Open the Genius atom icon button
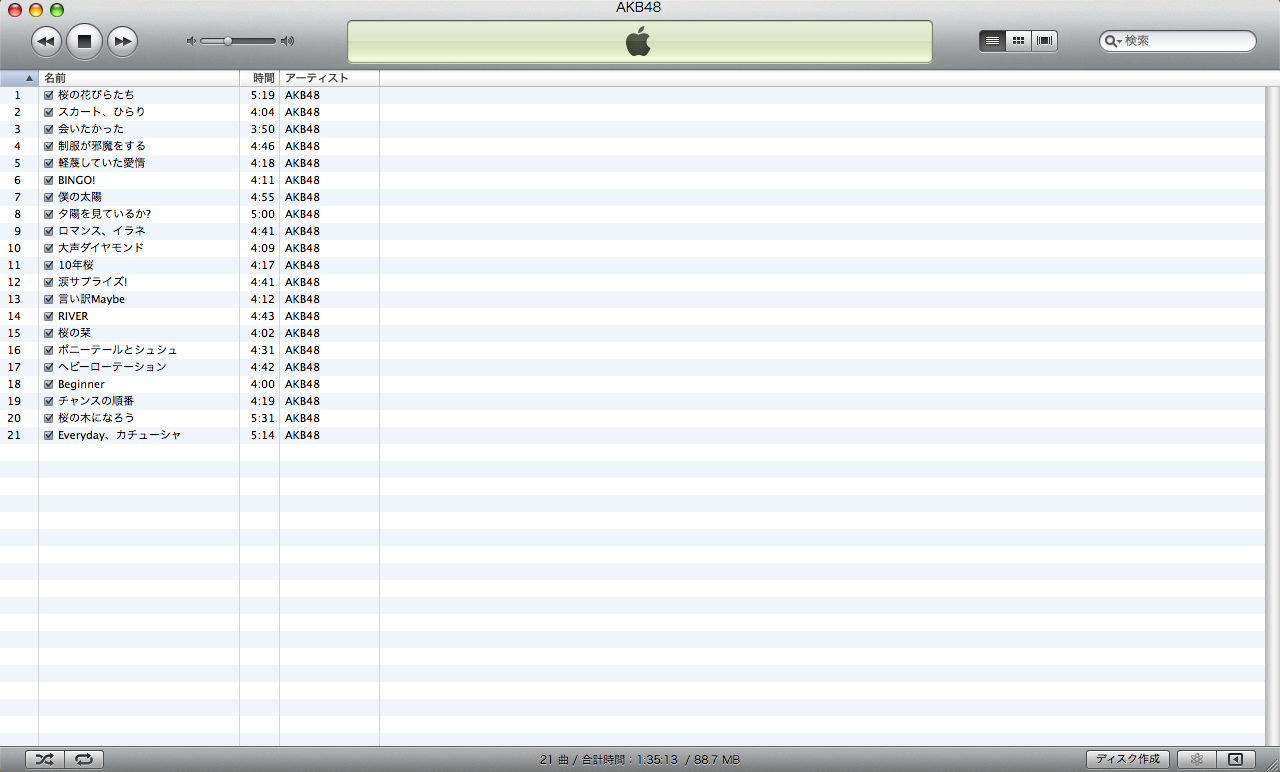This screenshot has height=772, width=1280. click(x=1196, y=760)
